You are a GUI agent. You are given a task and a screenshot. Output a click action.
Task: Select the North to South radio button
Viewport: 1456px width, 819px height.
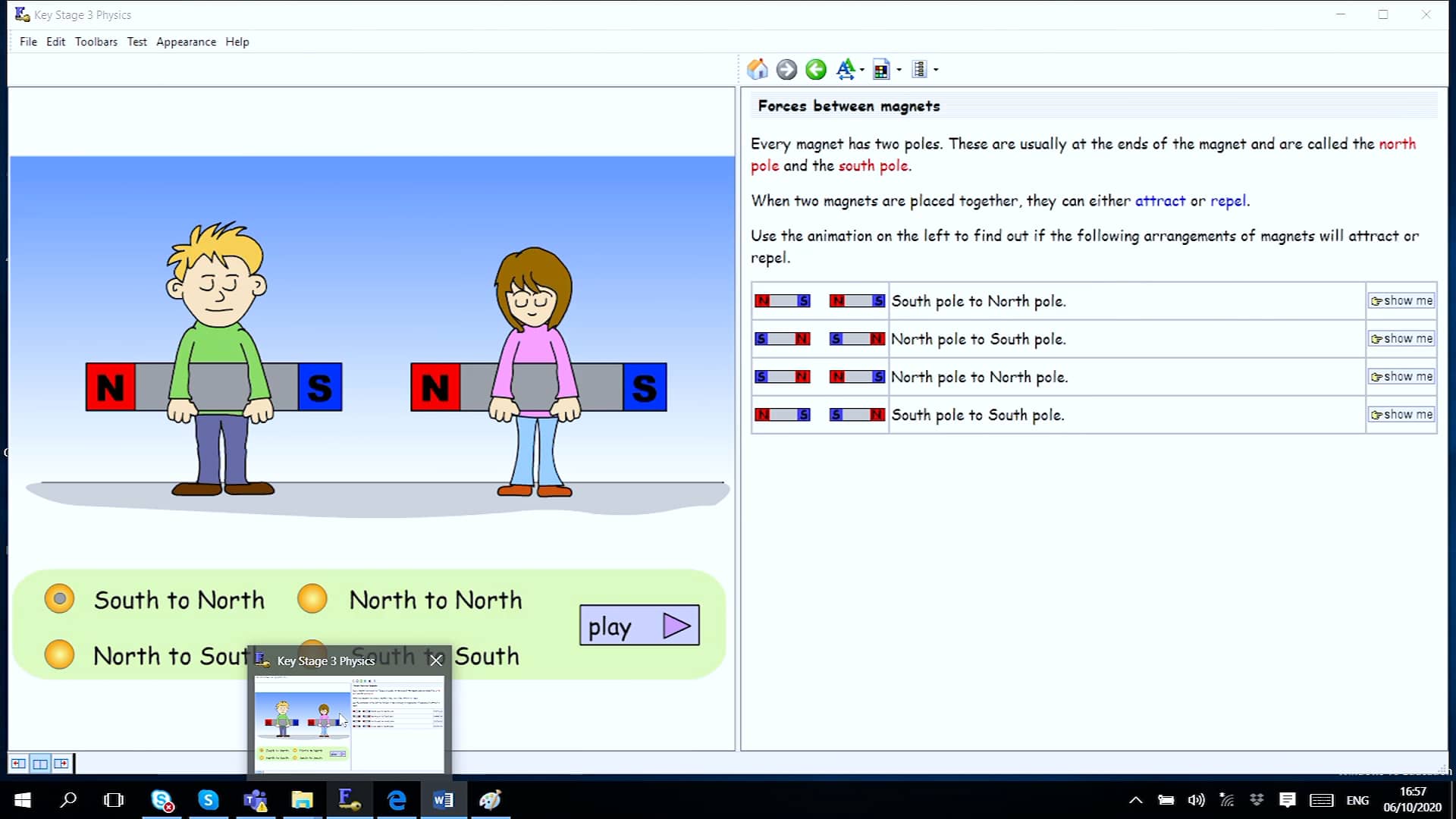point(59,654)
